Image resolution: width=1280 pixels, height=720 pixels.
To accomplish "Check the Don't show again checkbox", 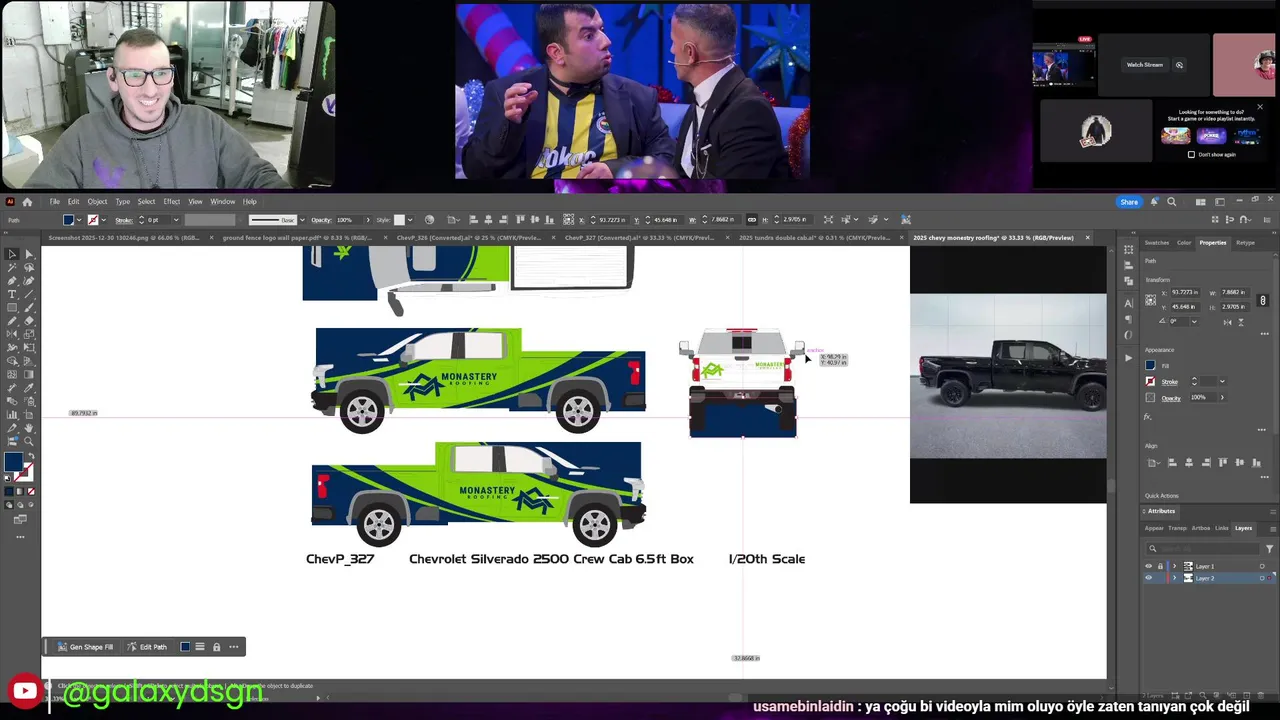I will [x=1191, y=154].
